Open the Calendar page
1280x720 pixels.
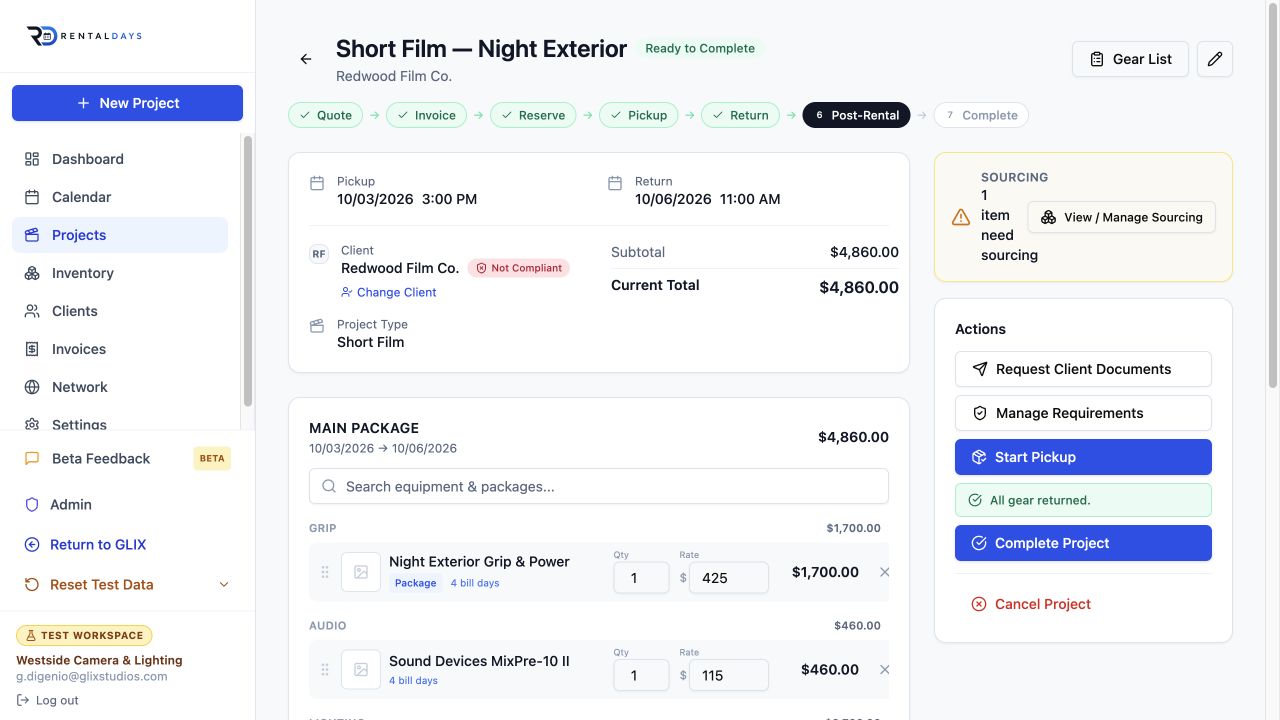(120, 197)
